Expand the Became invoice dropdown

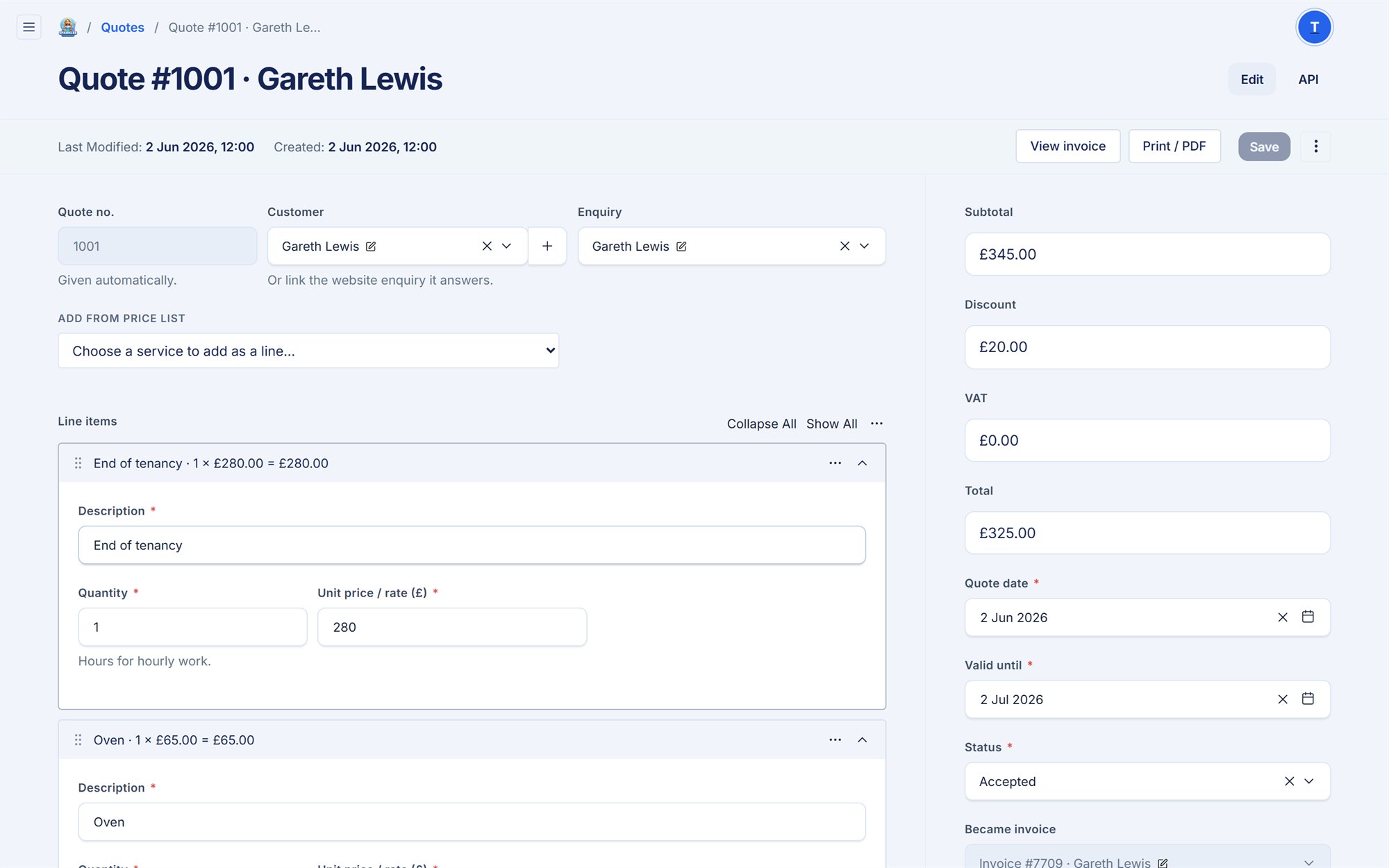[x=1308, y=862]
